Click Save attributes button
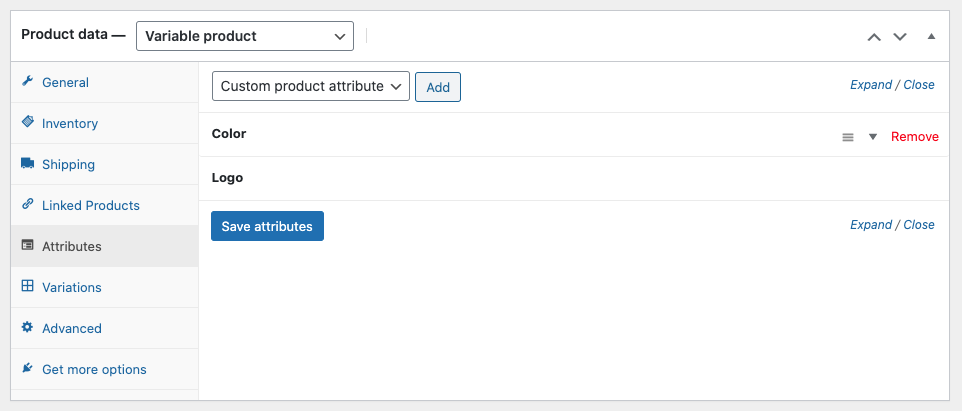The width and height of the screenshot is (962, 411). pos(267,226)
